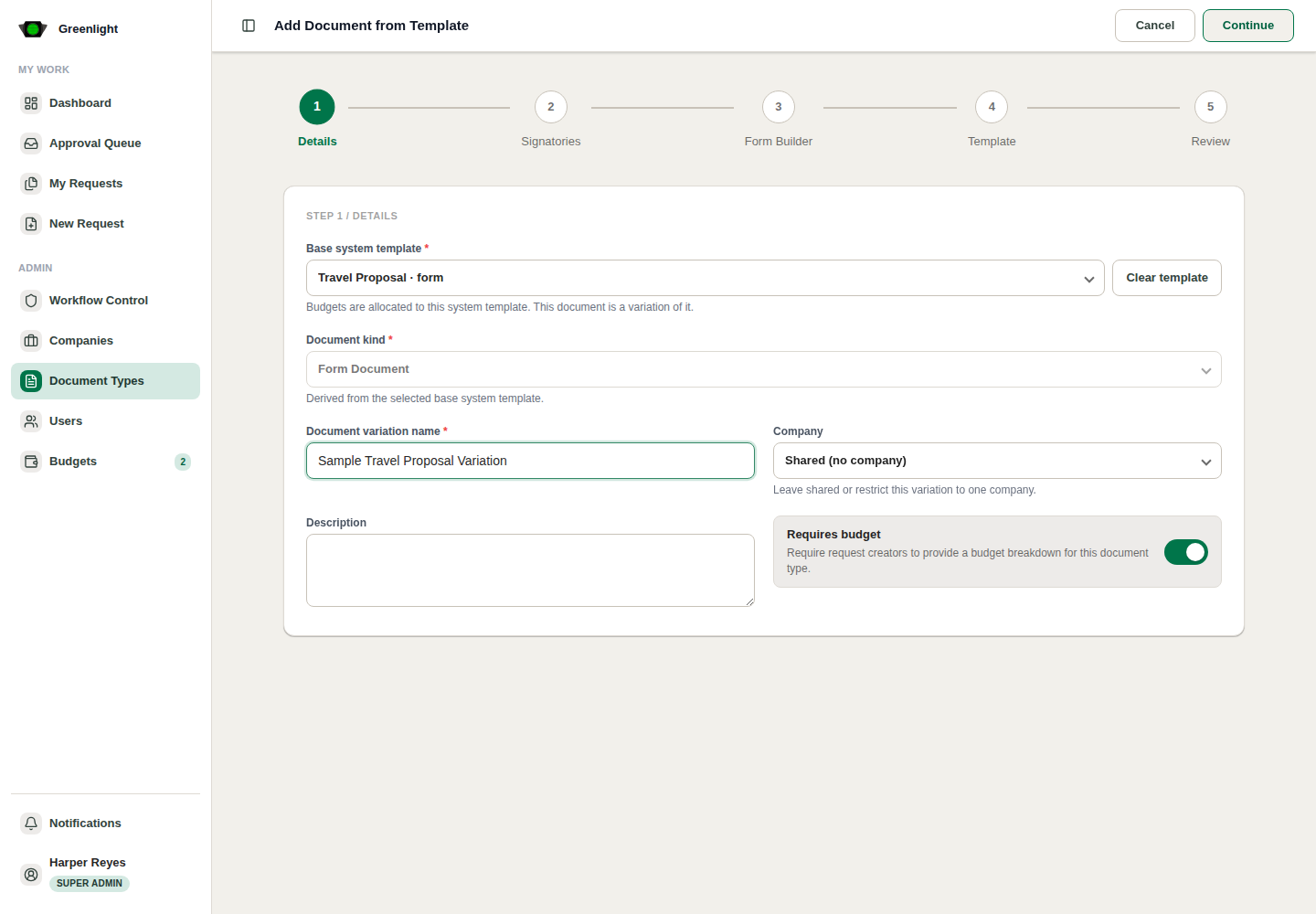Click the Greenlight logo icon
This screenshot has width=1316, height=914.
coord(33,29)
